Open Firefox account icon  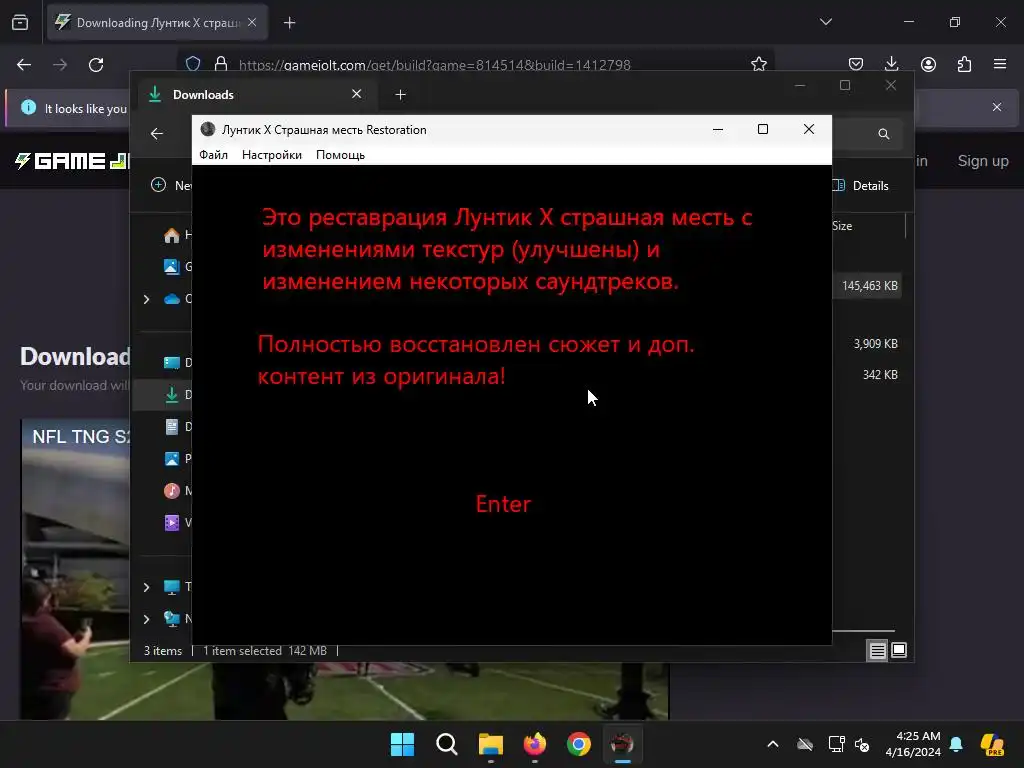pyautogui.click(x=928, y=64)
